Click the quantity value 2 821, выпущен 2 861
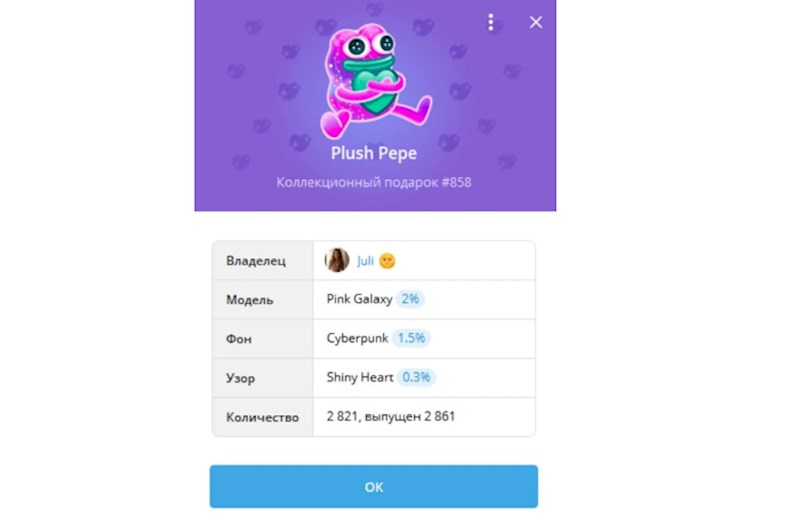800x525 pixels. click(x=391, y=416)
